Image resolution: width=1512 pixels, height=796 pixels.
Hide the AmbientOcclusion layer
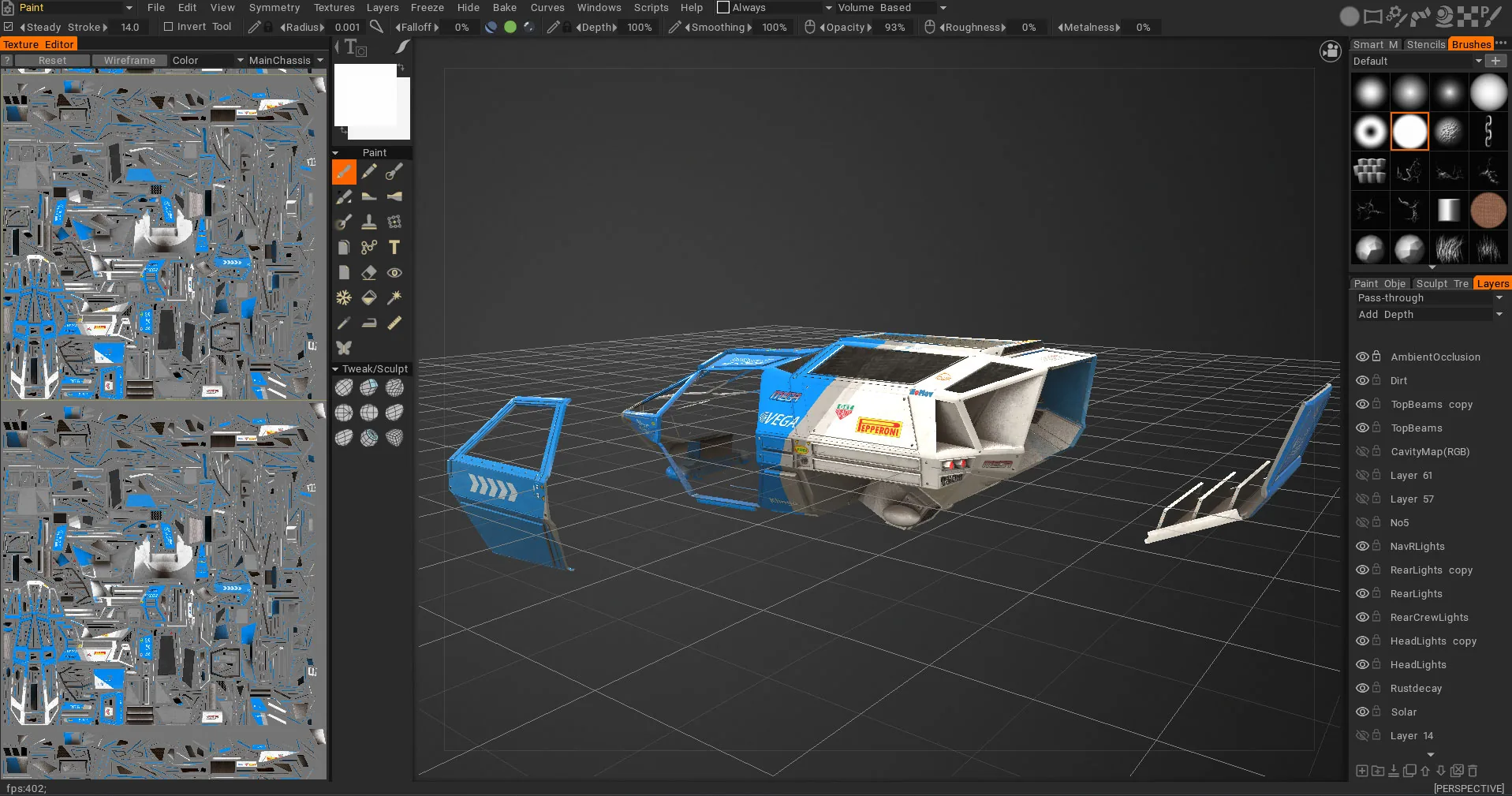coord(1362,357)
